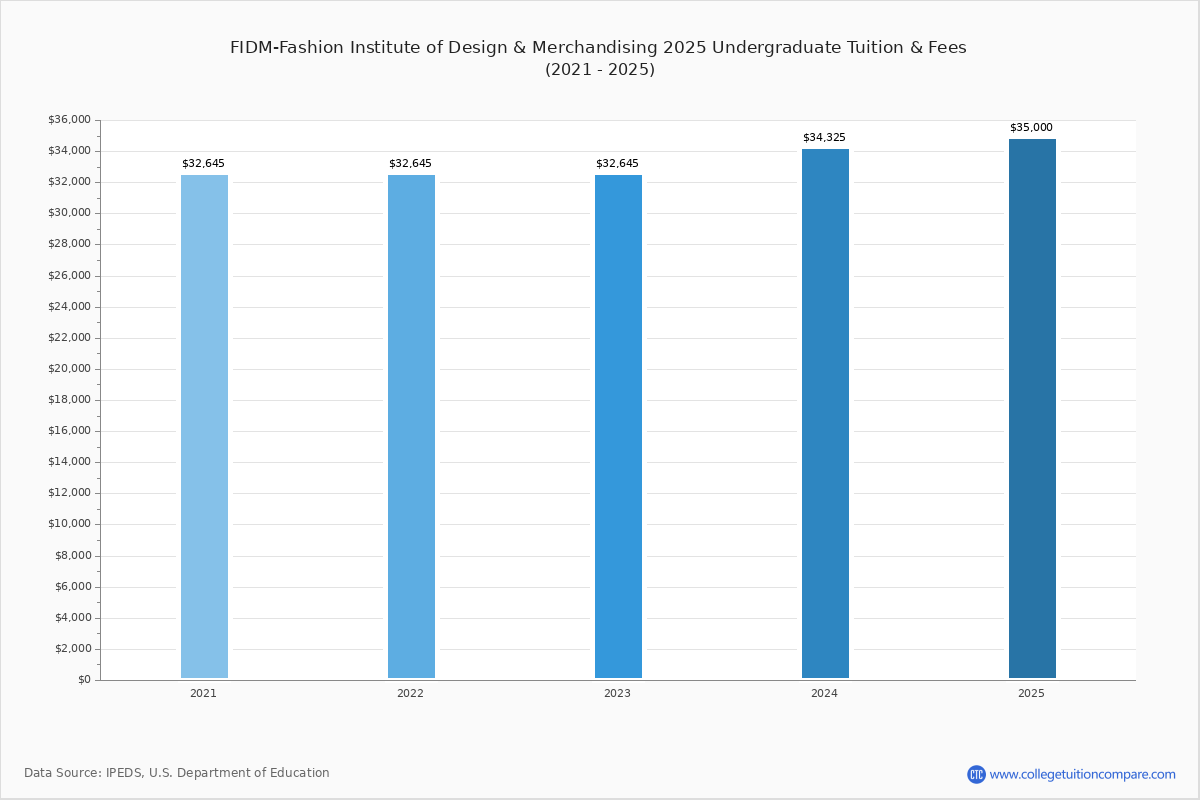Click the $34,325 data label

pyautogui.click(x=824, y=137)
